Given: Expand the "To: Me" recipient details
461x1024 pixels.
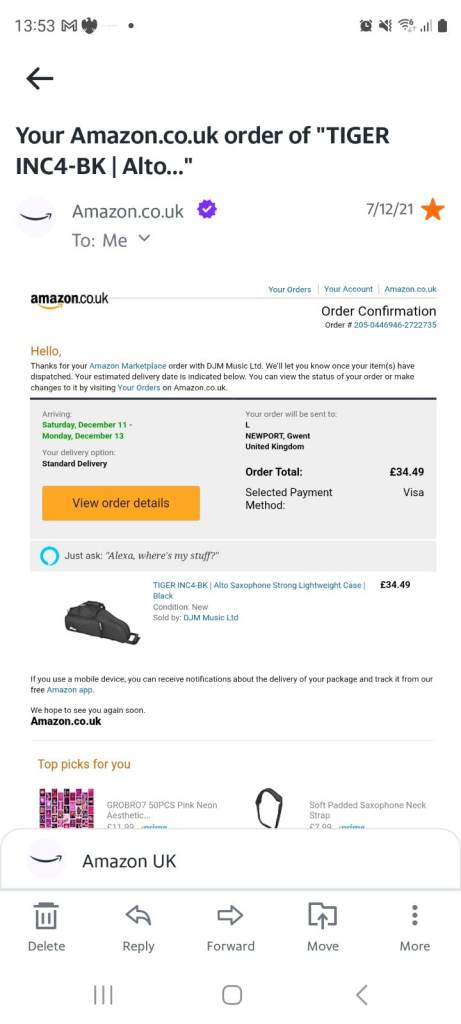Looking at the screenshot, I should click(145, 239).
